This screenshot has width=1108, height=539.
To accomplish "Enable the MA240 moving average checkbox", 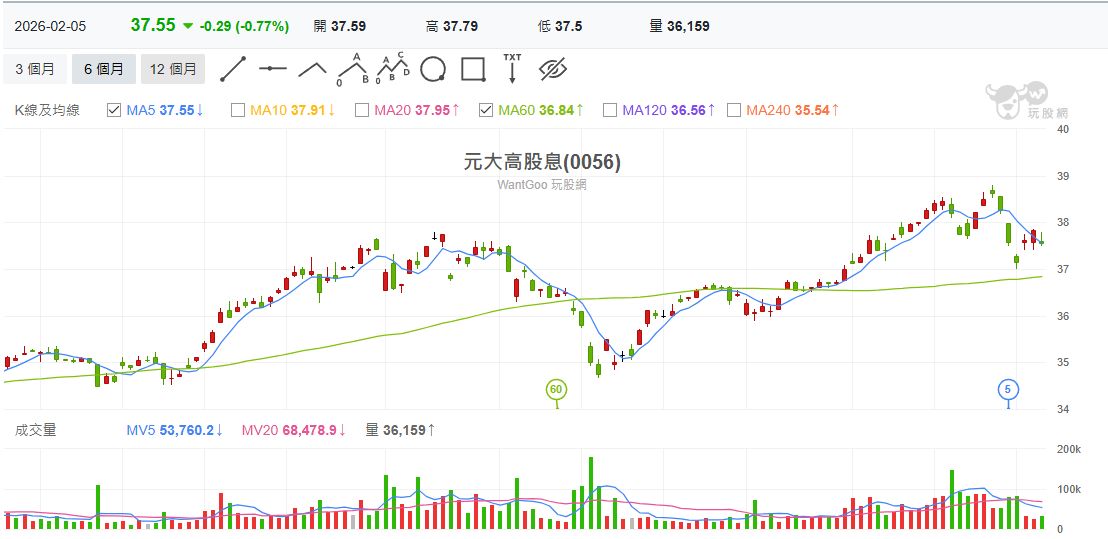I will click(x=734, y=110).
